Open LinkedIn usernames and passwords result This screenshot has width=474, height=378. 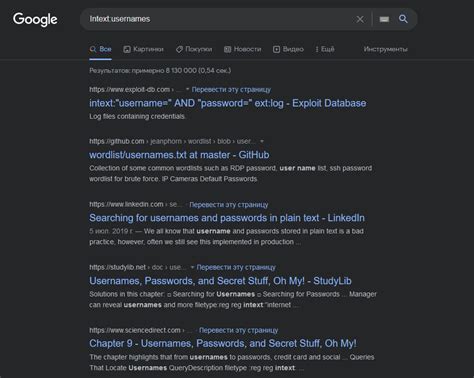click(227, 218)
